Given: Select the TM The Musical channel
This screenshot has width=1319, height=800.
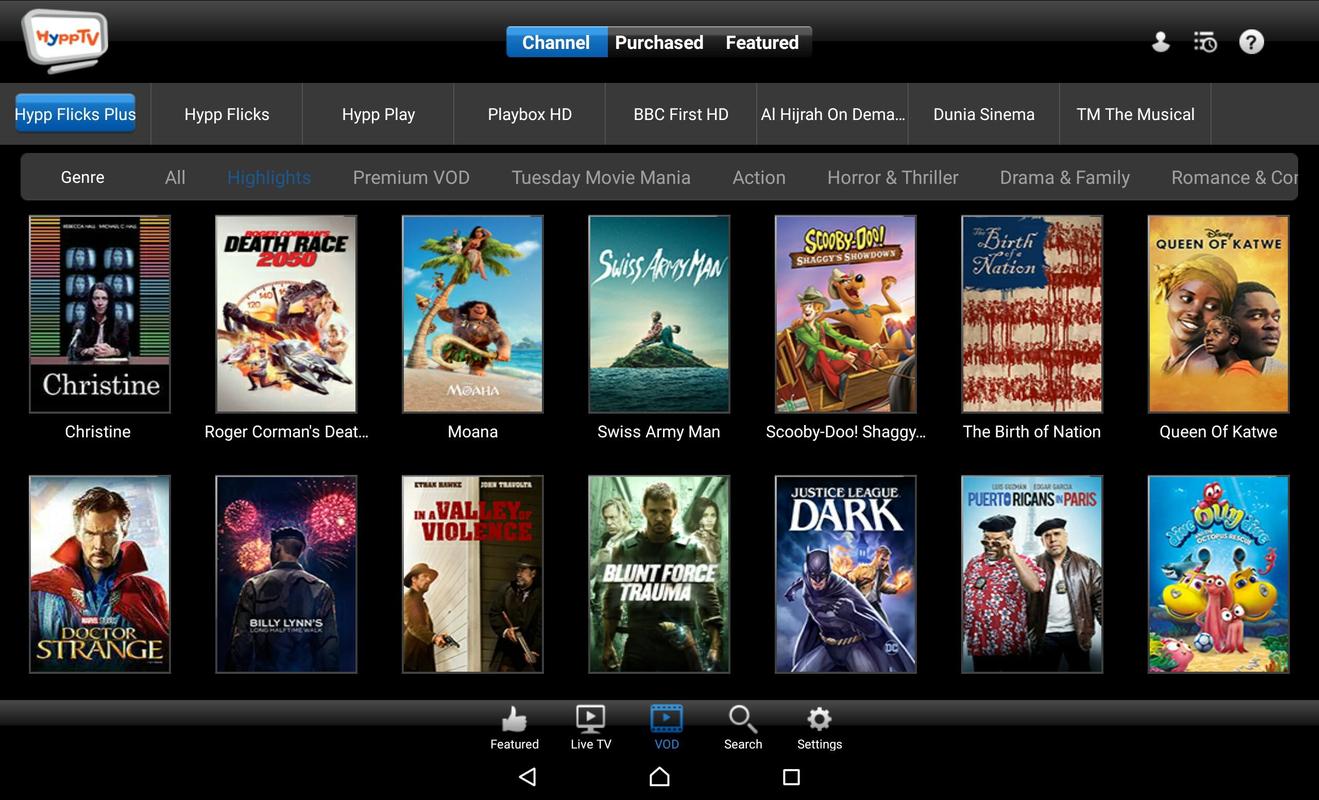Looking at the screenshot, I should (x=1136, y=114).
